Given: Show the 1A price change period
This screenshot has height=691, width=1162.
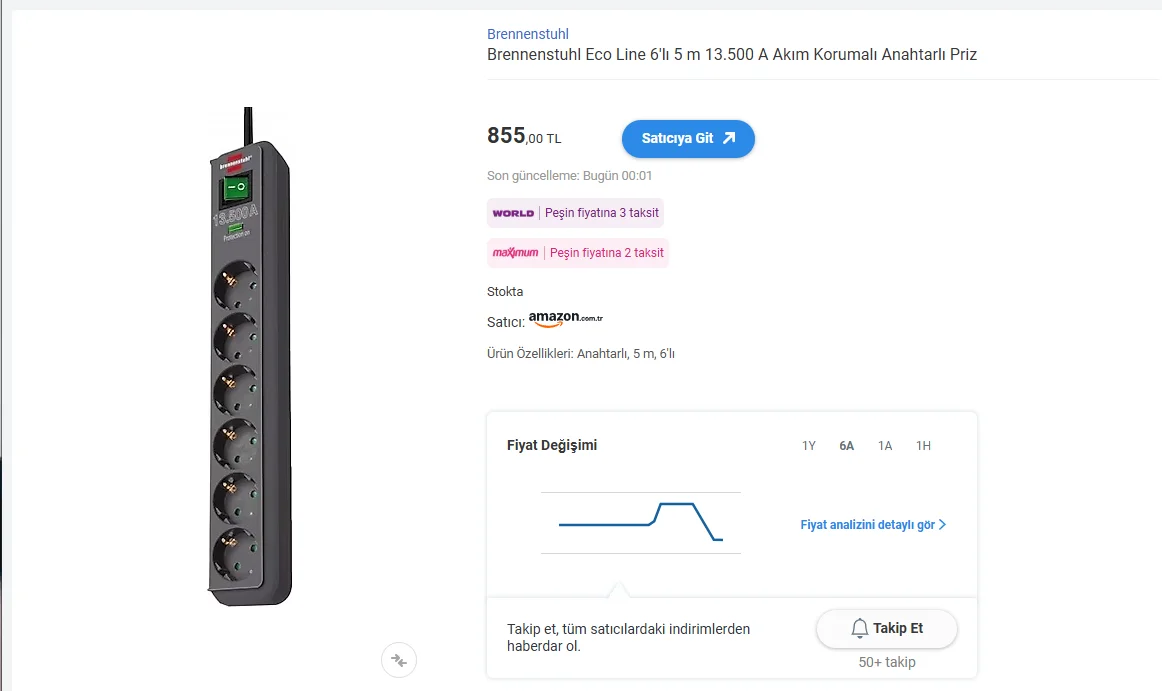Looking at the screenshot, I should (x=885, y=446).
